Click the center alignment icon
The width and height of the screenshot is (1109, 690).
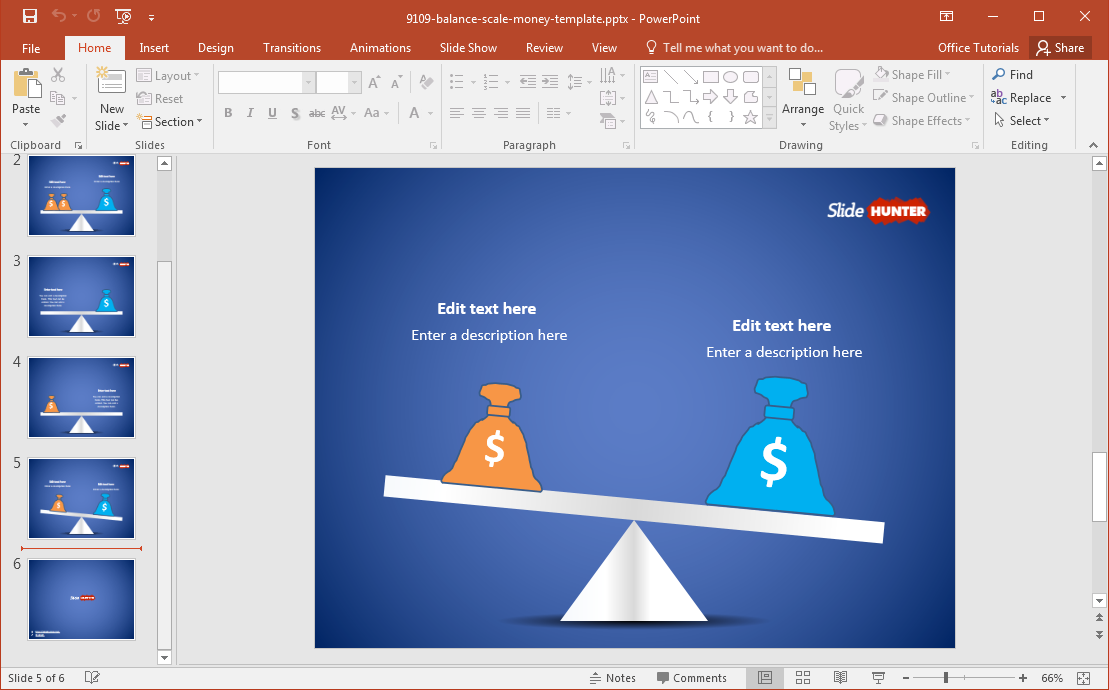pyautogui.click(x=479, y=112)
